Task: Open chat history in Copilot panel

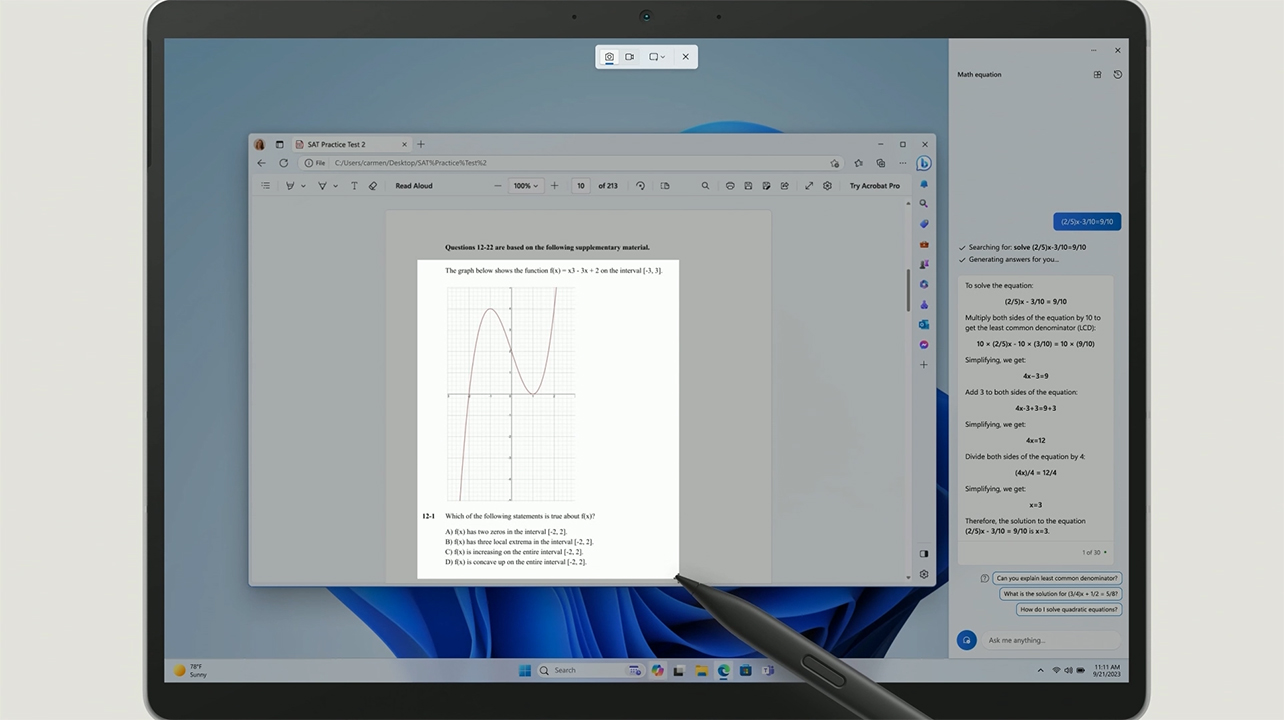Action: [x=1117, y=75]
